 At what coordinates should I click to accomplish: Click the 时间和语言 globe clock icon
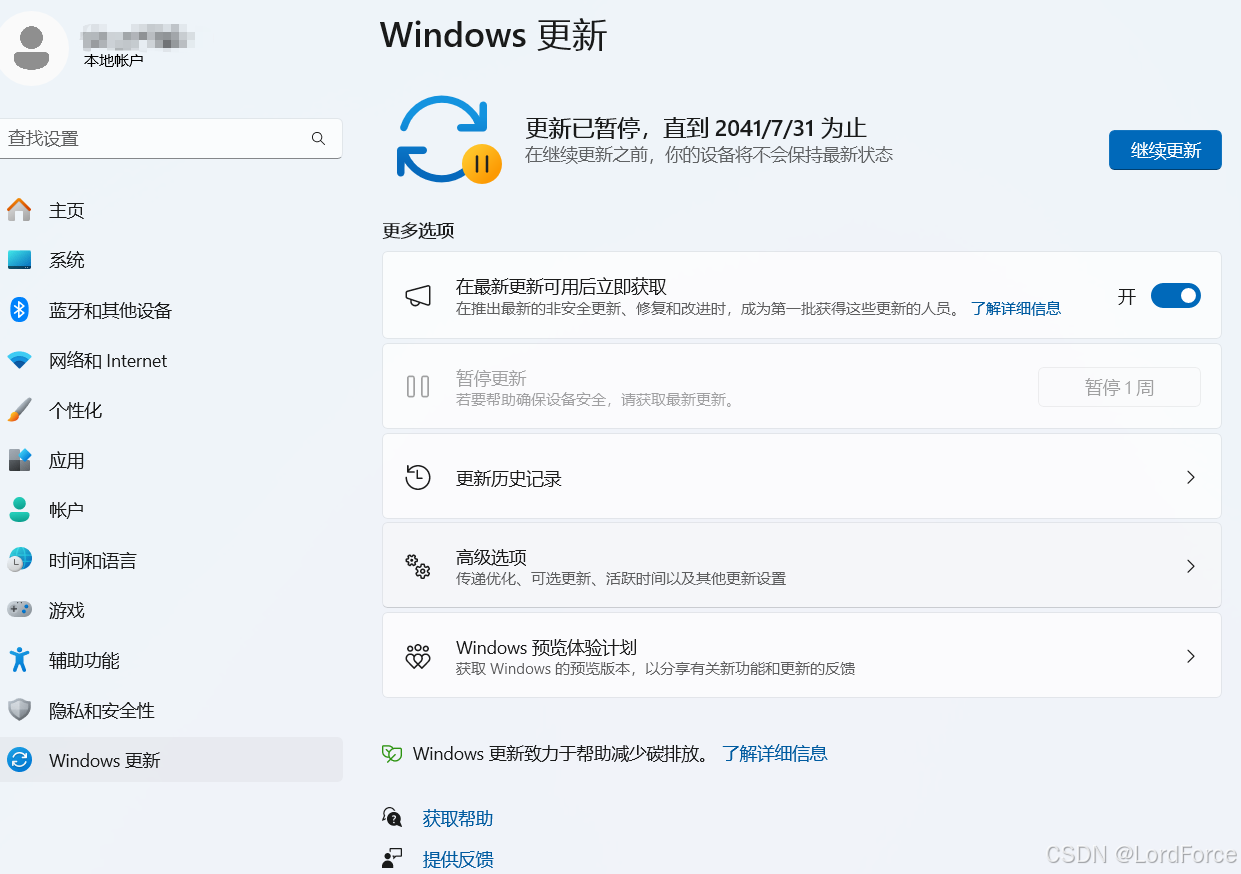19,560
